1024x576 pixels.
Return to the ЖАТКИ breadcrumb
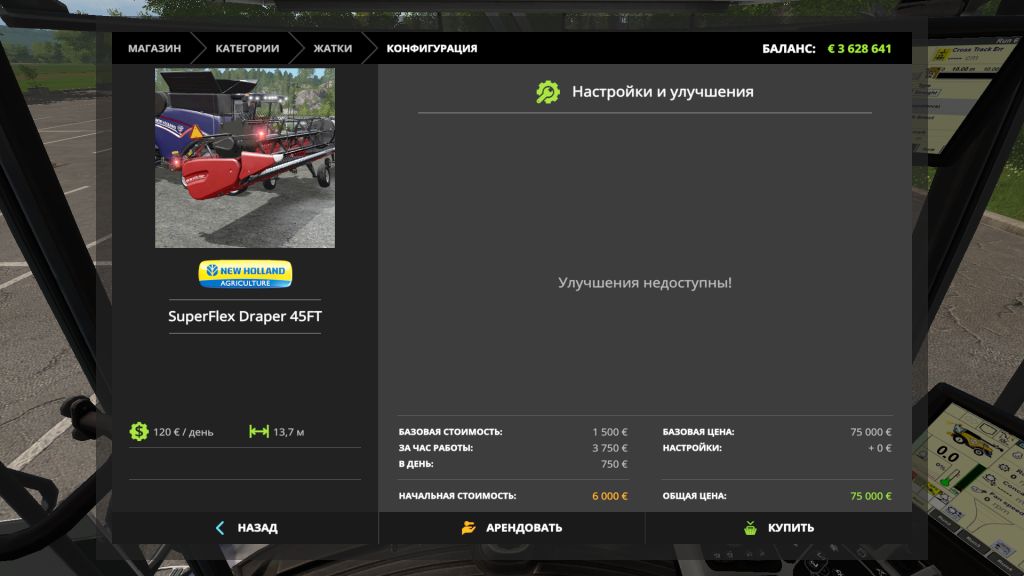[x=332, y=48]
